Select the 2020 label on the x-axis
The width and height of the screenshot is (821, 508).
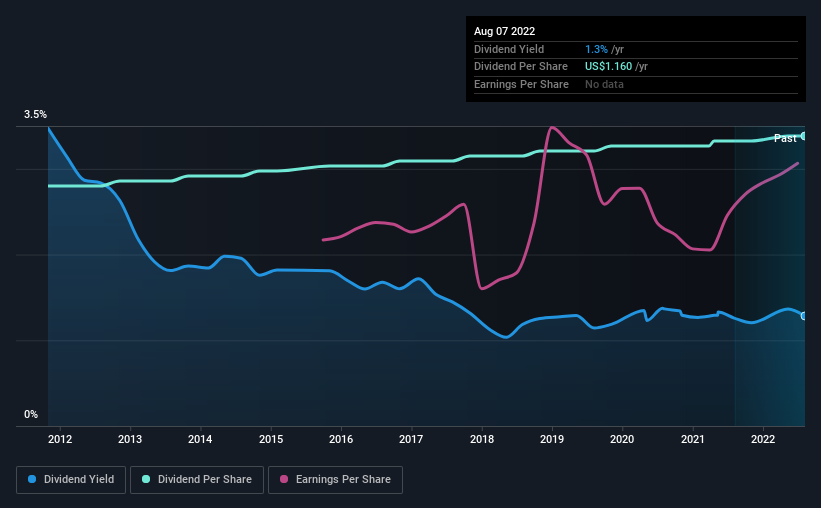[622, 439]
